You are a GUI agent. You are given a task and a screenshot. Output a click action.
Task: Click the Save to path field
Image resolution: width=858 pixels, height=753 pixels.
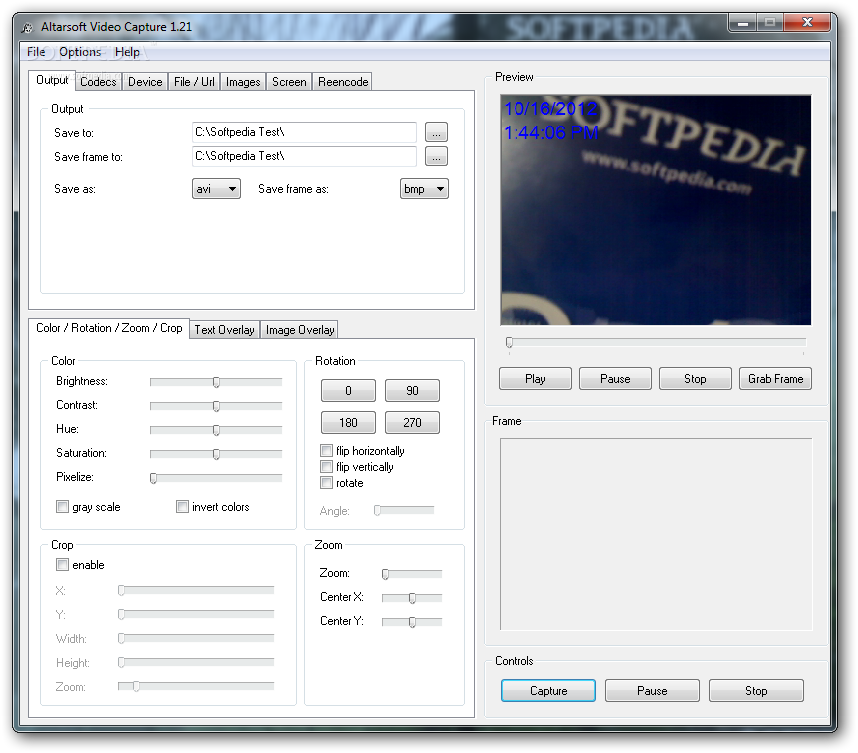coord(304,132)
